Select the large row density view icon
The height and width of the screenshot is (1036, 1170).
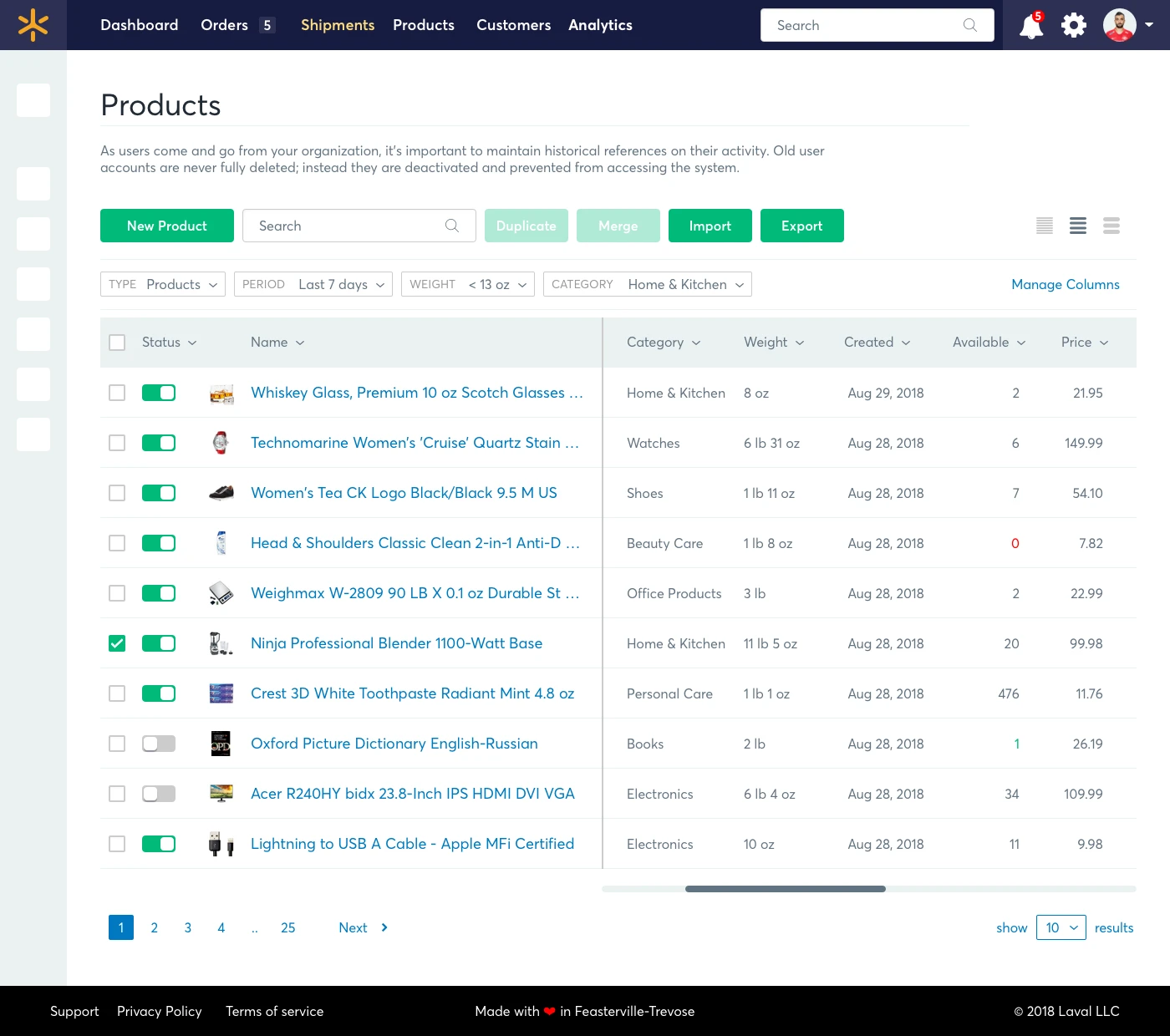pyautogui.click(x=1111, y=226)
